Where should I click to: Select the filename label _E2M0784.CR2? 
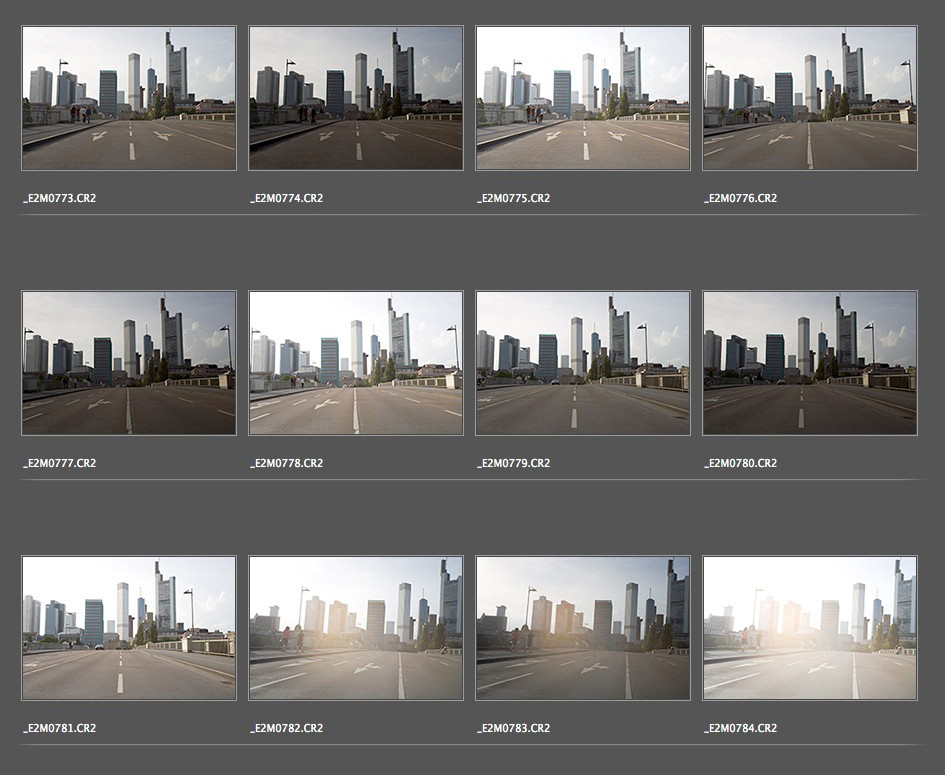(740, 728)
